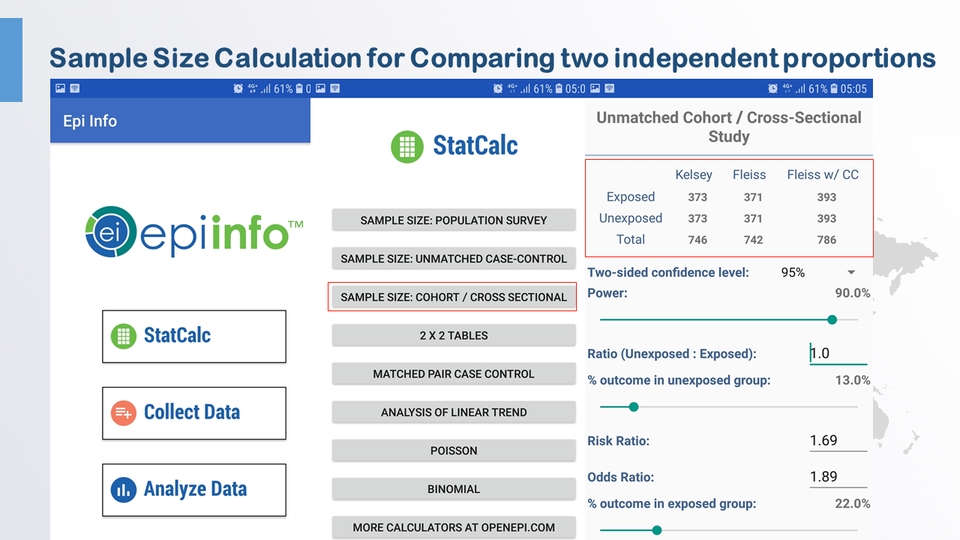
Task: Click the % outcome in exposed group slider
Action: point(729,530)
